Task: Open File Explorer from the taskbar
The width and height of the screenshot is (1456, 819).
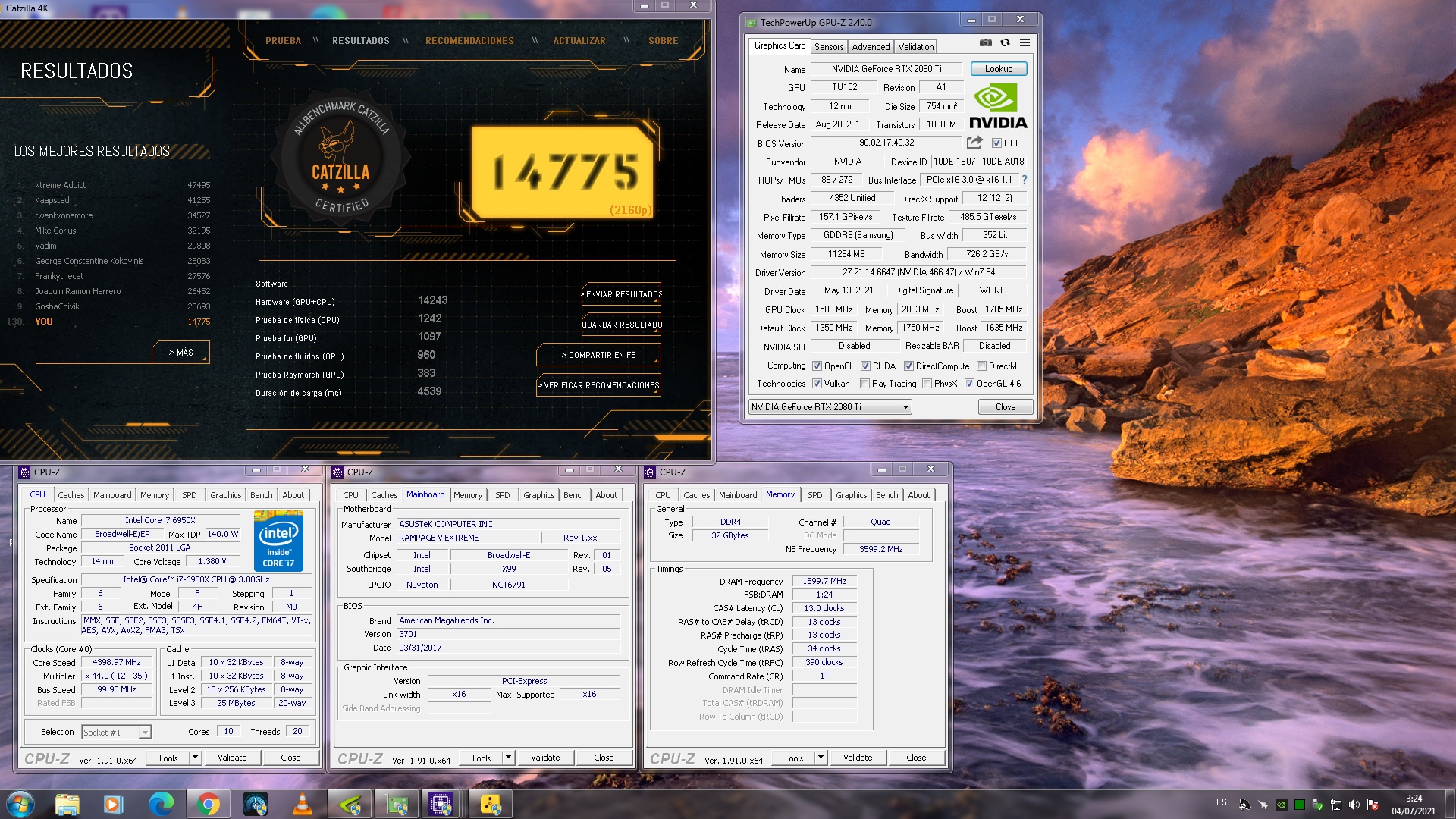Action: [67, 804]
